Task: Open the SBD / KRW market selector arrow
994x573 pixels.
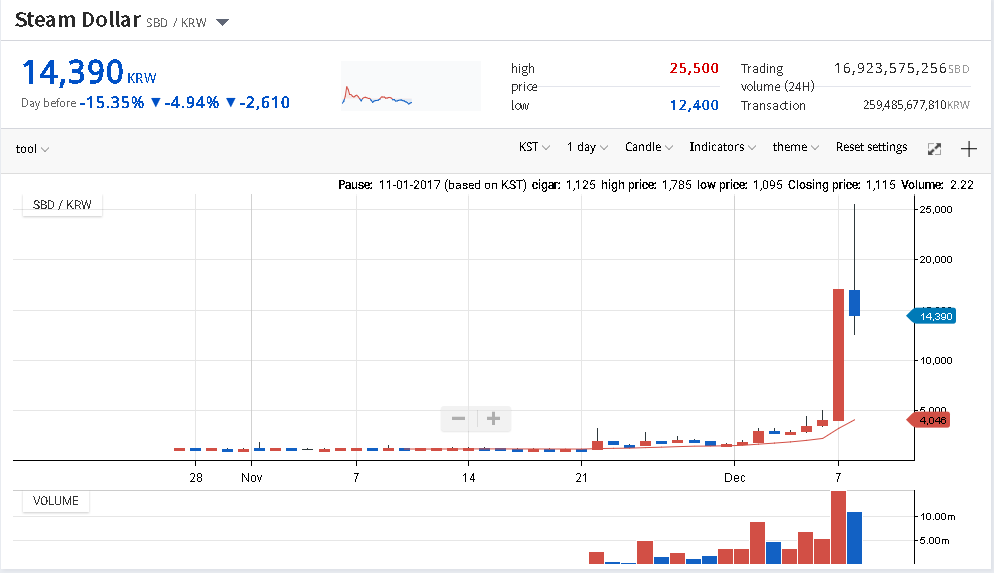Action: (222, 22)
